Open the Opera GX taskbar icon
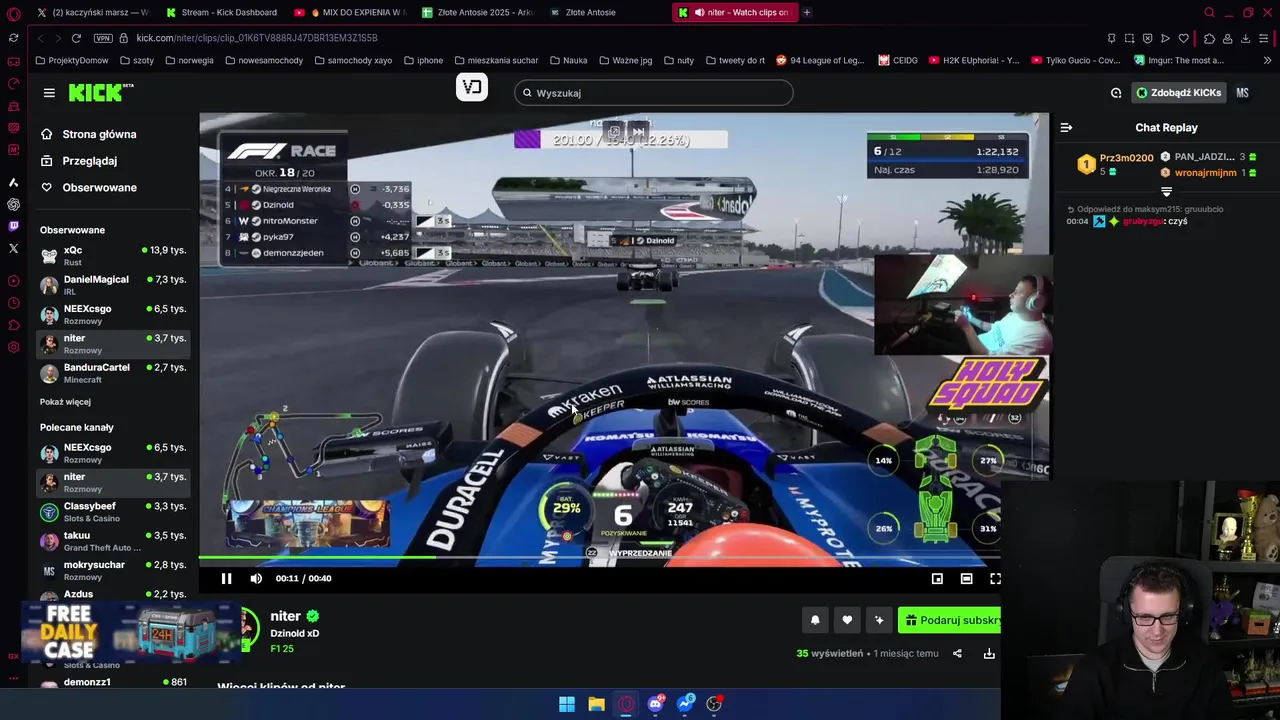This screenshot has width=1280, height=720. pos(626,704)
